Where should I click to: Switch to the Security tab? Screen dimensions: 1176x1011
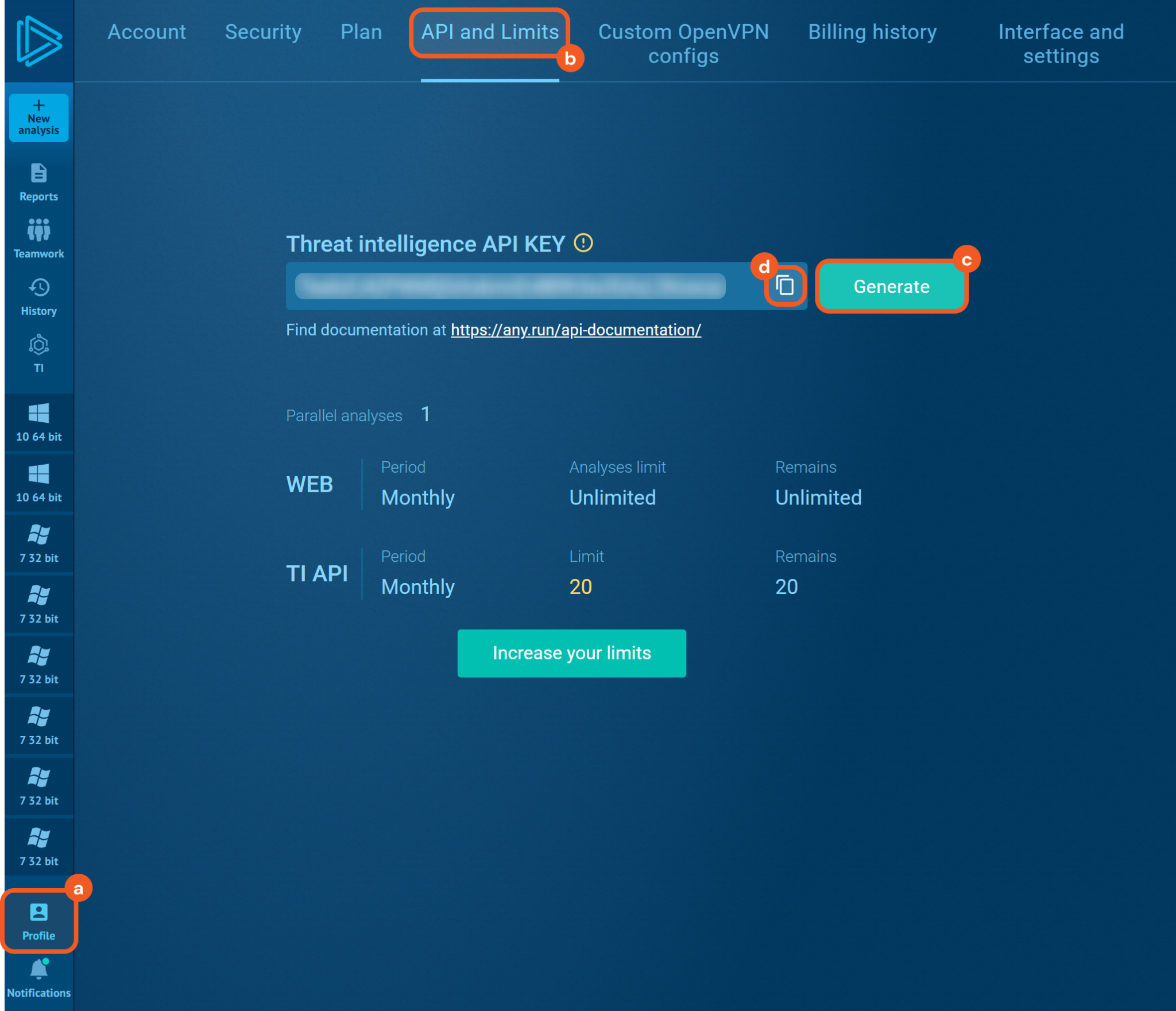(x=263, y=32)
